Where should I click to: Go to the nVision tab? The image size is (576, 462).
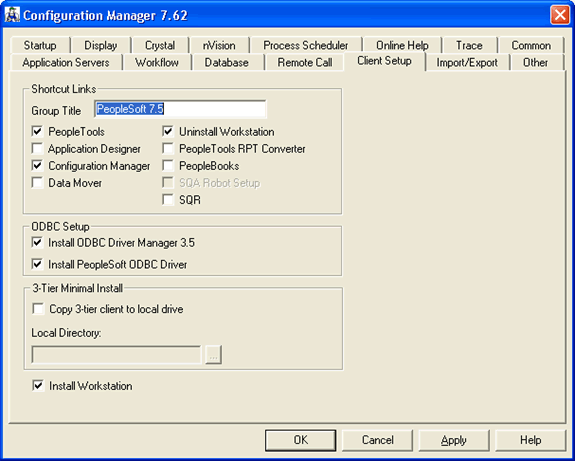tap(219, 46)
